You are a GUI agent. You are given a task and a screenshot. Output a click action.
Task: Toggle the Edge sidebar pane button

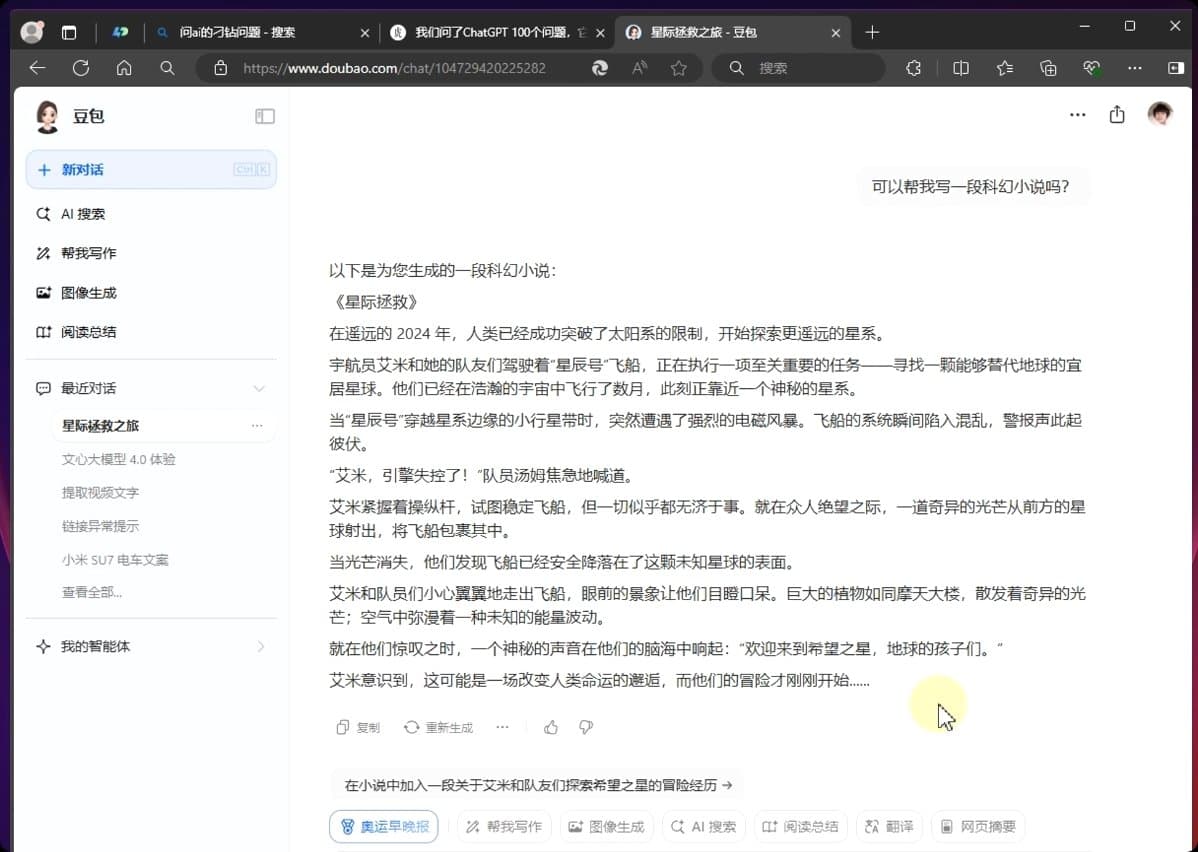click(x=1175, y=68)
